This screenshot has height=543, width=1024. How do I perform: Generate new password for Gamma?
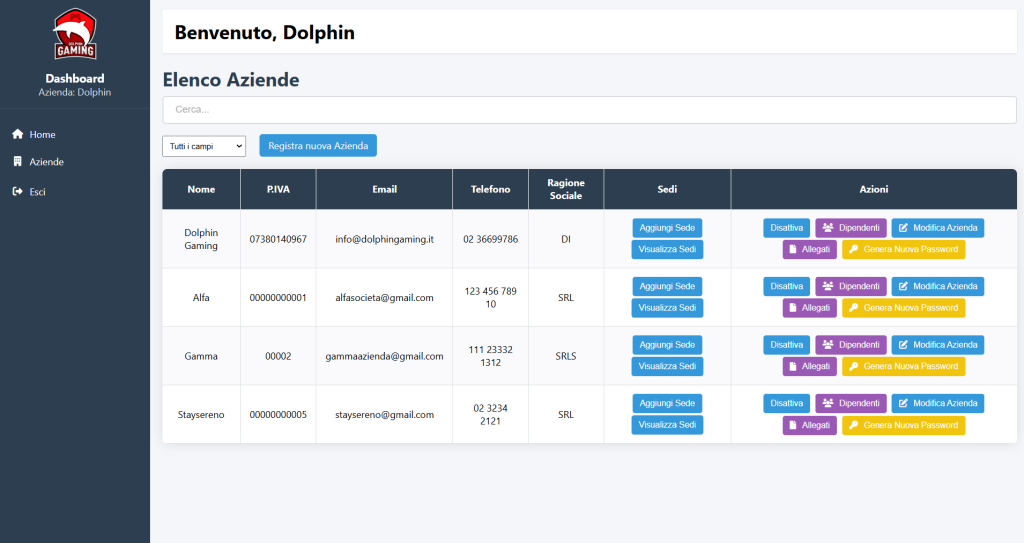pyautogui.click(x=903, y=366)
